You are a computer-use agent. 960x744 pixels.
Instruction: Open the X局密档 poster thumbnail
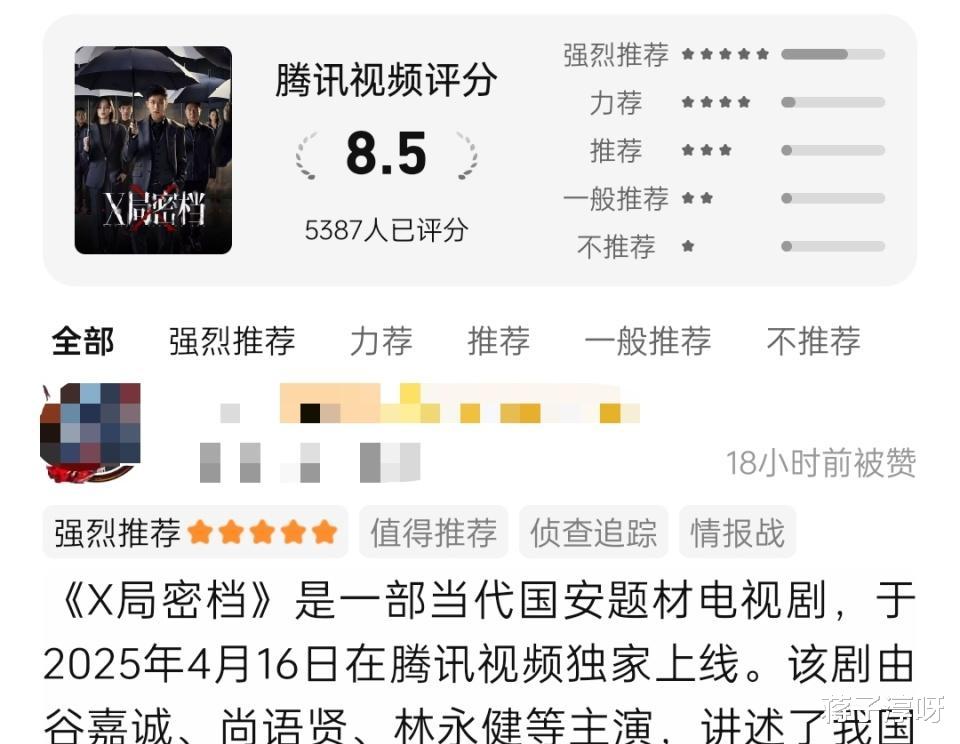click(153, 150)
